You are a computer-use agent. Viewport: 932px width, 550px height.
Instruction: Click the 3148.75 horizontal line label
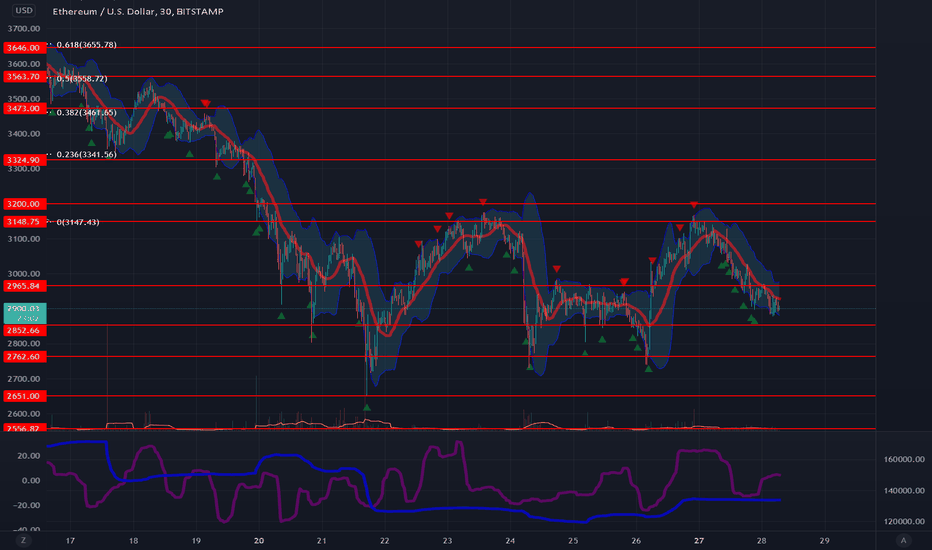(24, 221)
